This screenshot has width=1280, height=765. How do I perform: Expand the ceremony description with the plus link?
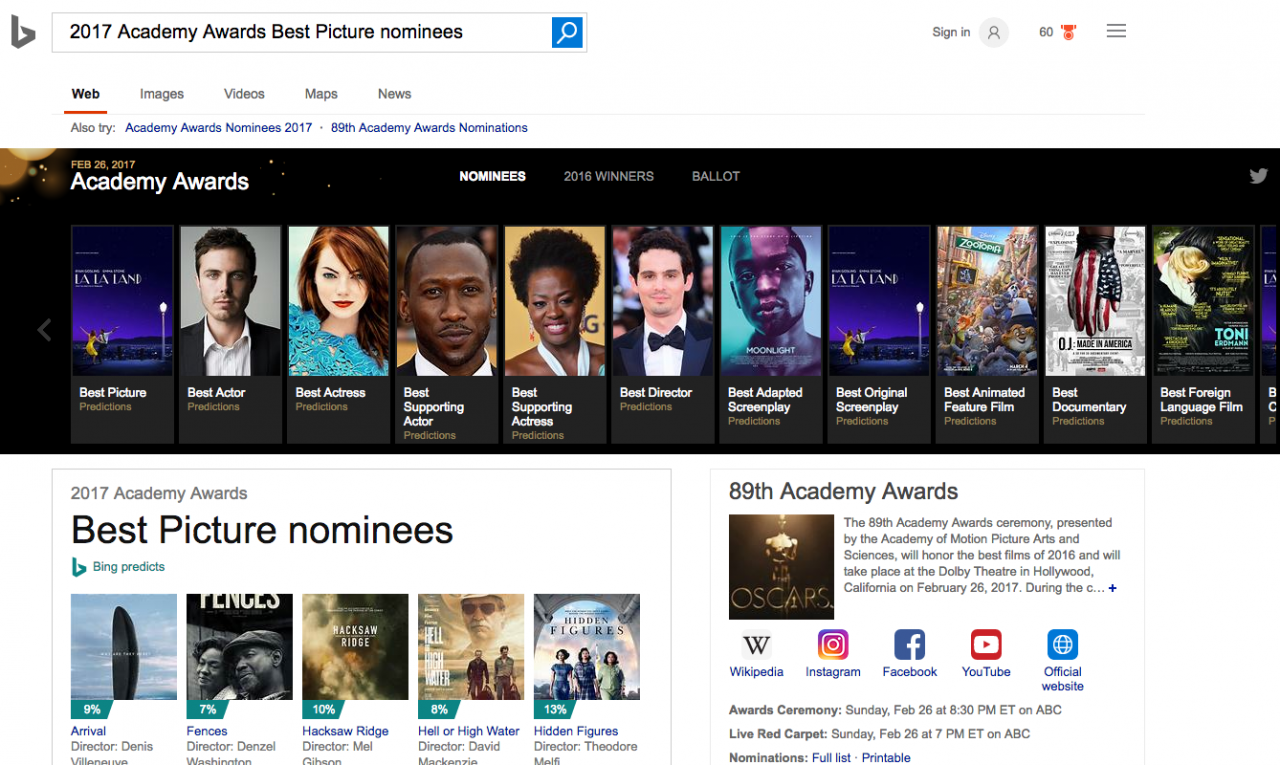click(1111, 588)
